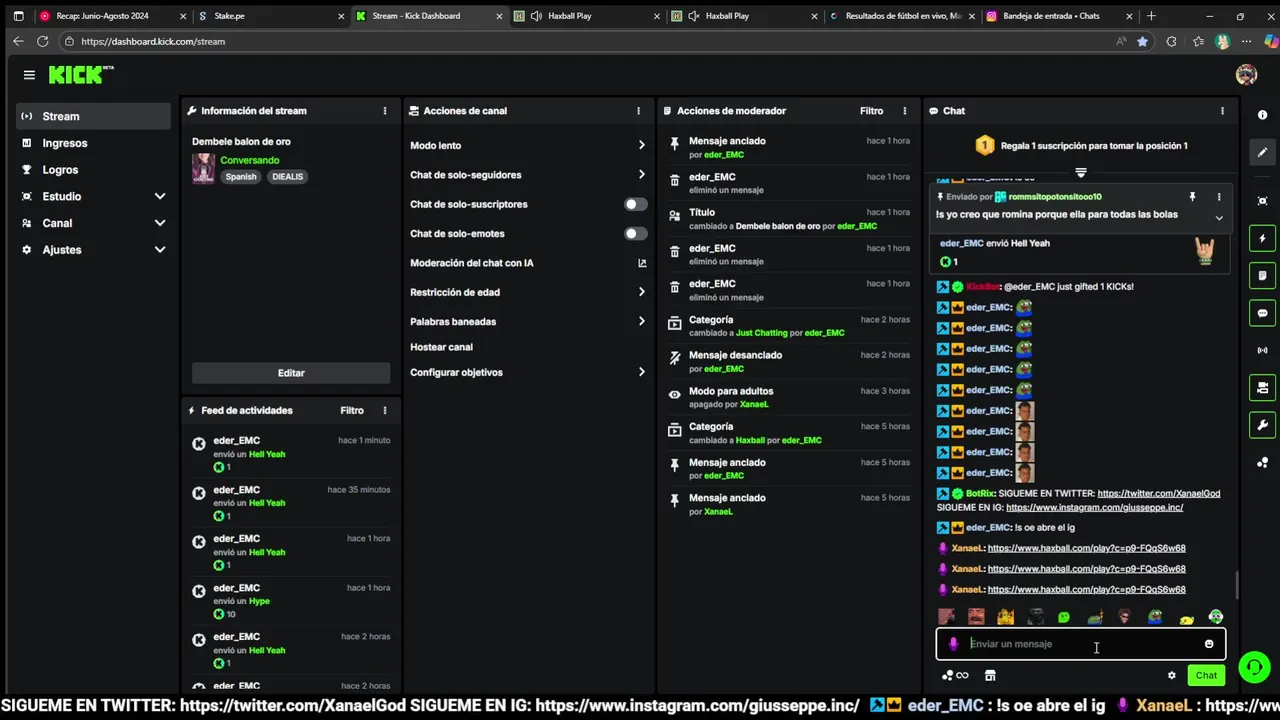Viewport: 1280px width, 720px height.
Task: Click the stream category thumbnail image
Action: (x=203, y=168)
